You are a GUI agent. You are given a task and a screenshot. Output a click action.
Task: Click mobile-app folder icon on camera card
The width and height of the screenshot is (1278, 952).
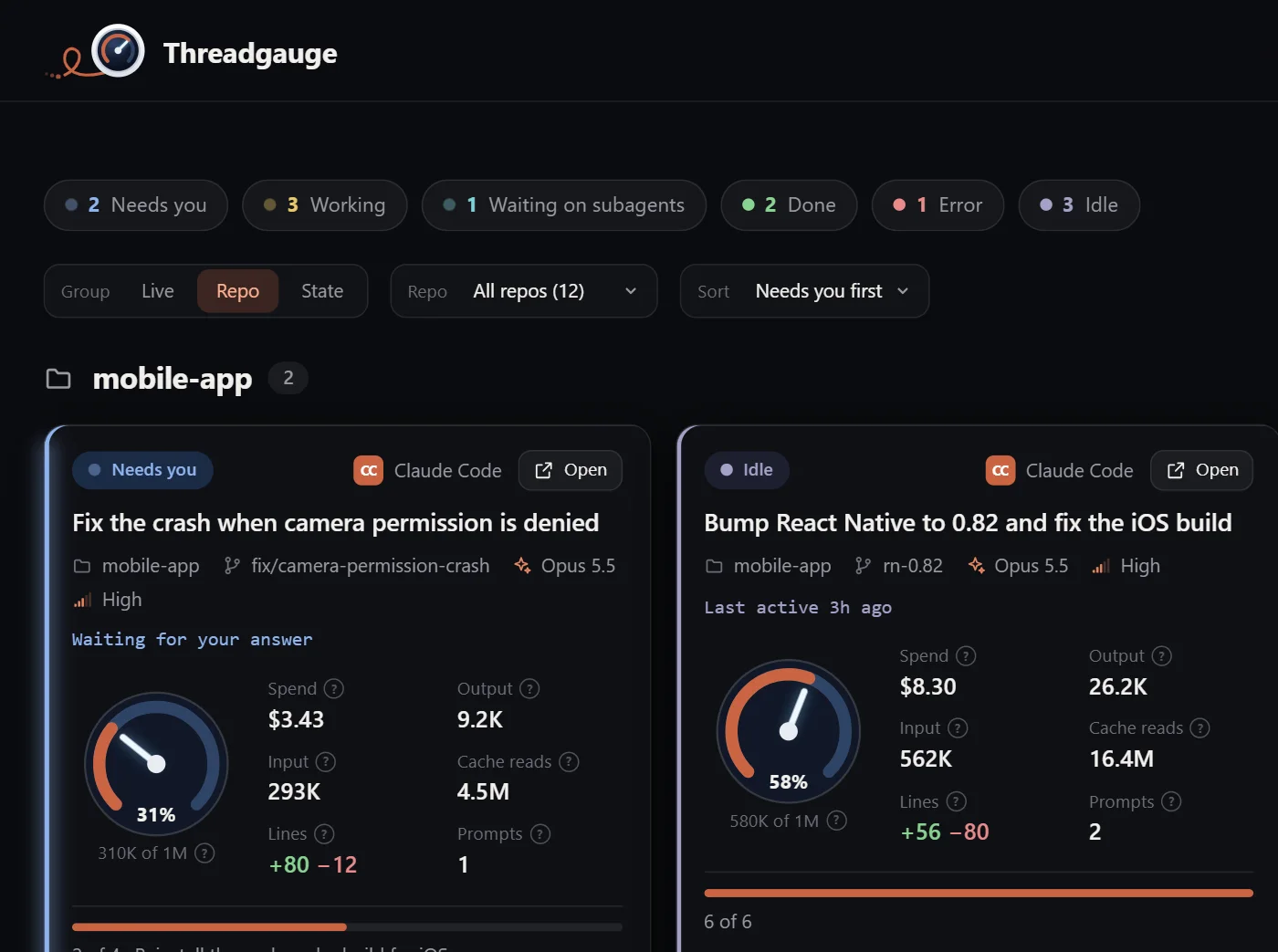pos(82,566)
